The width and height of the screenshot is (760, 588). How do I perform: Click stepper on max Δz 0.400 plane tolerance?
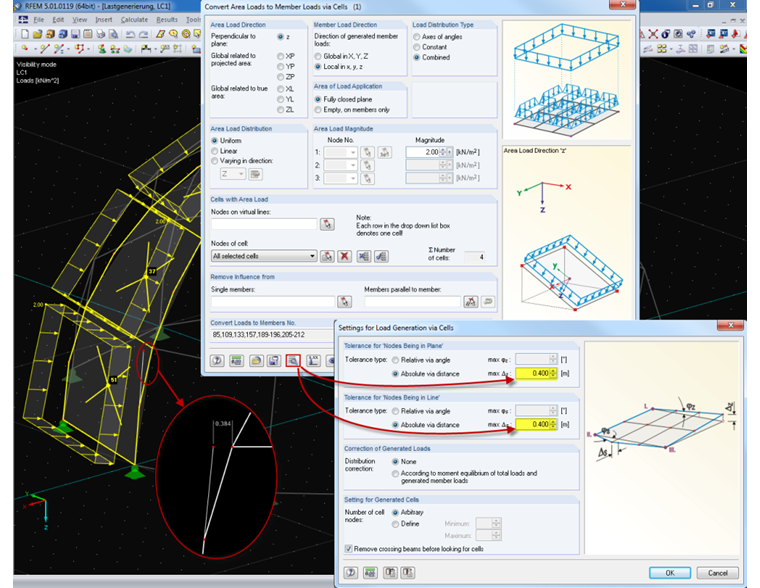(x=553, y=373)
